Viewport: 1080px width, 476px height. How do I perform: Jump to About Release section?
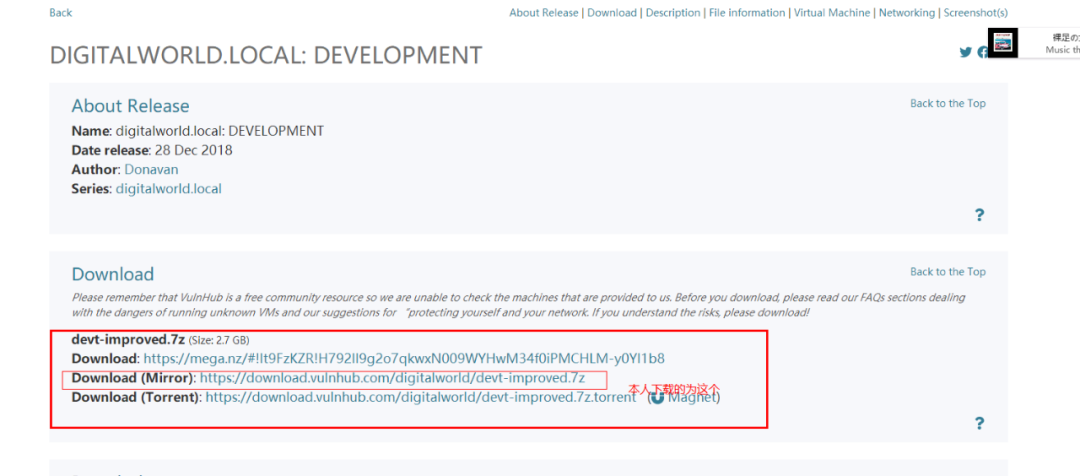544,12
